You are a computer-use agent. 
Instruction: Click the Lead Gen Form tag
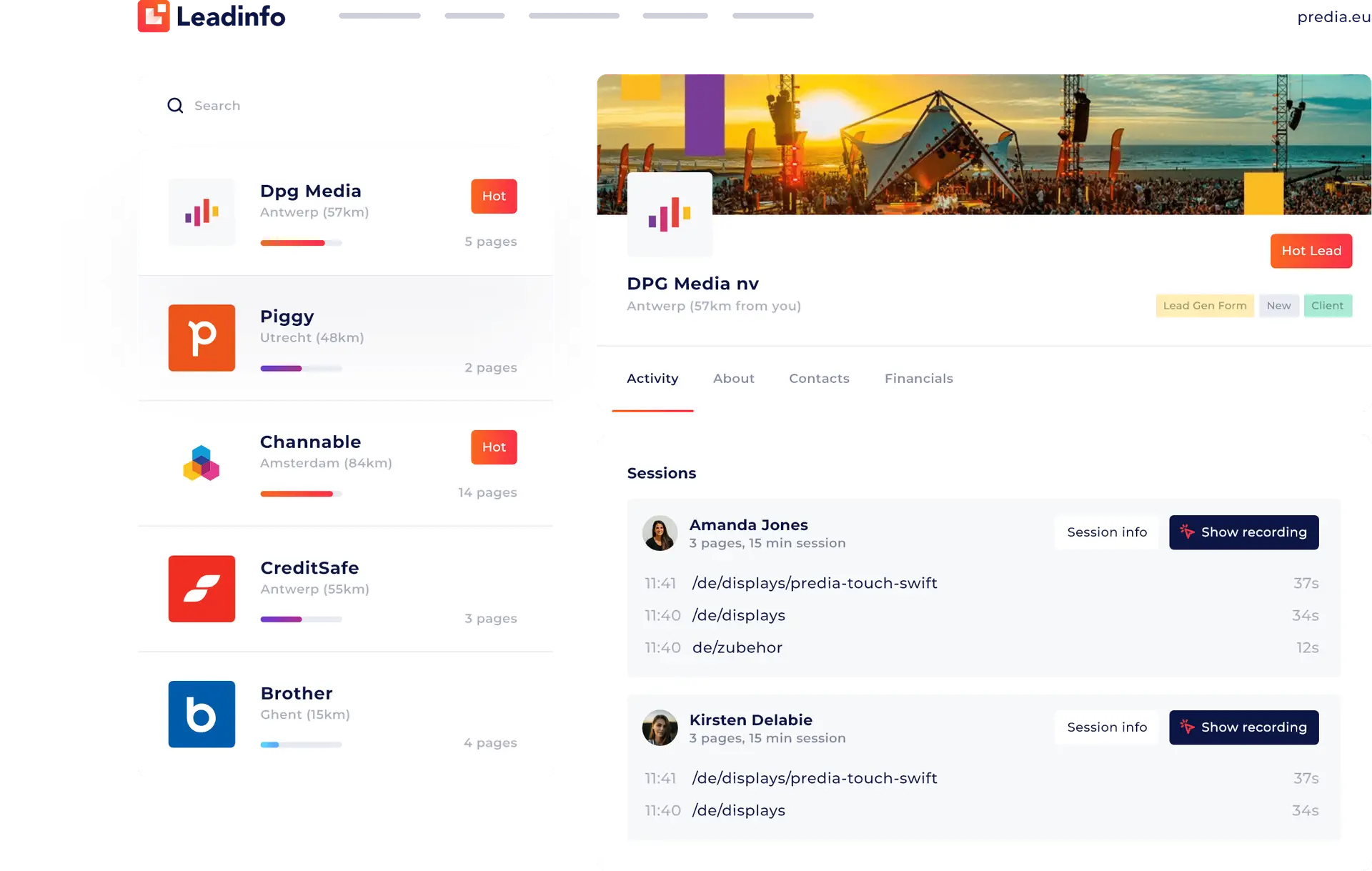1204,306
